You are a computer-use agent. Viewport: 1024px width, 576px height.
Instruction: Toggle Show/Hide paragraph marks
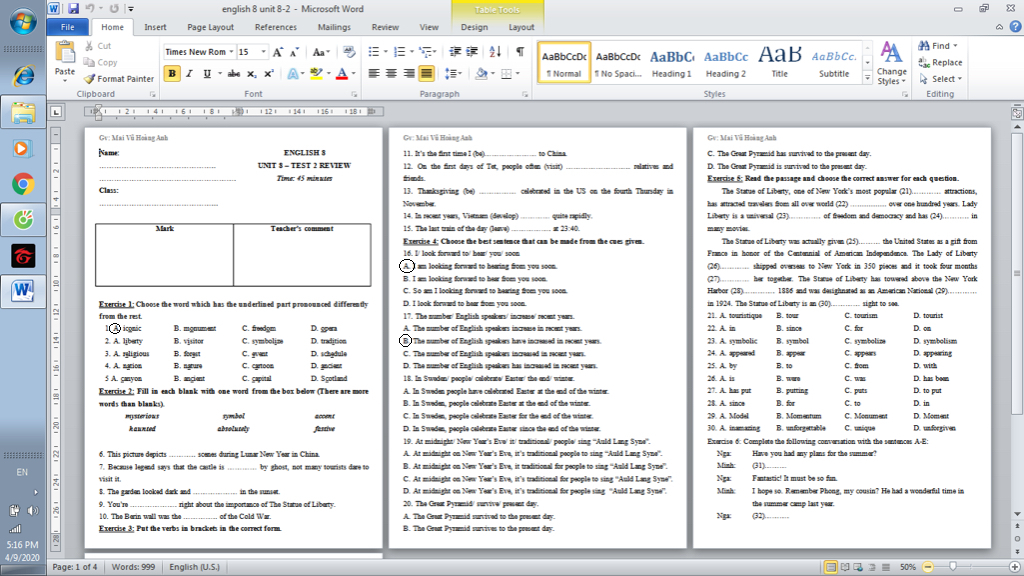(520, 52)
